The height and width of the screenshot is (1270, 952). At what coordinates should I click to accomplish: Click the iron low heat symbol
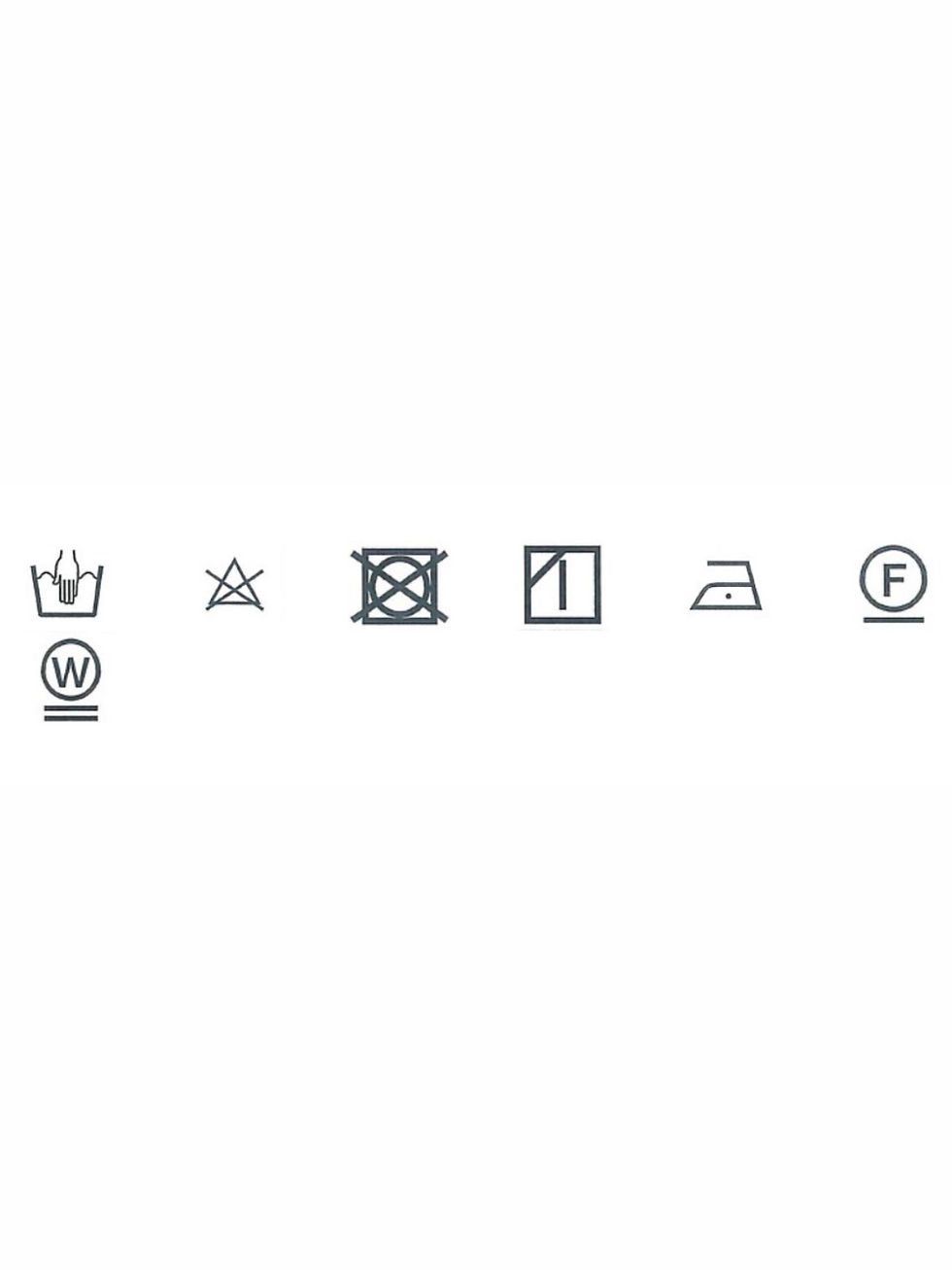tap(727, 586)
